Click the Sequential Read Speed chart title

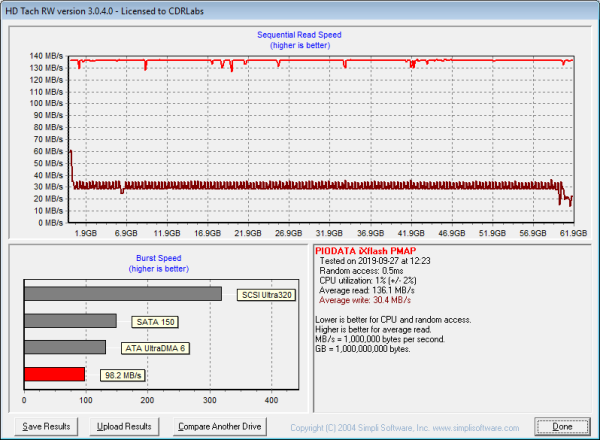299,35
